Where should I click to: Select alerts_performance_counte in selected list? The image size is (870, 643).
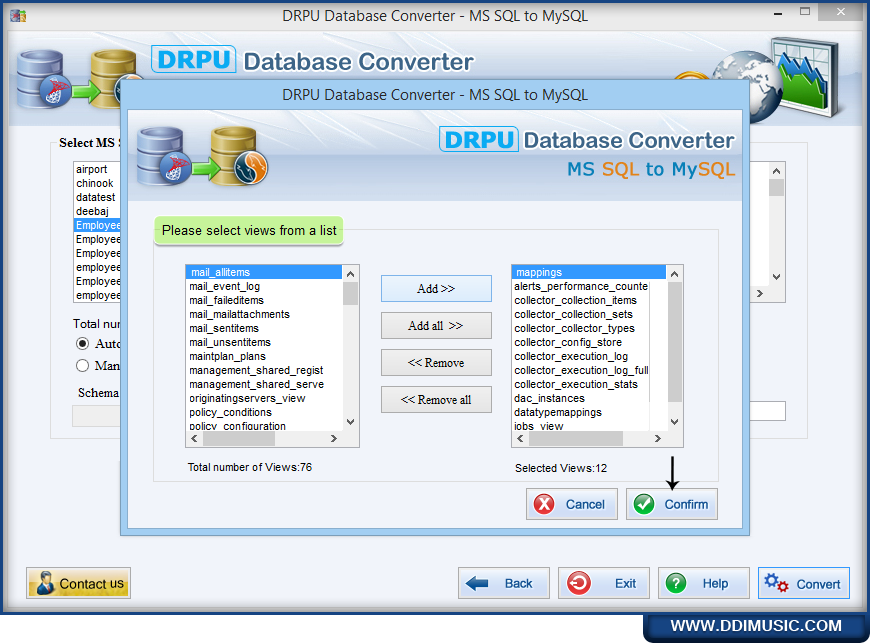point(581,286)
